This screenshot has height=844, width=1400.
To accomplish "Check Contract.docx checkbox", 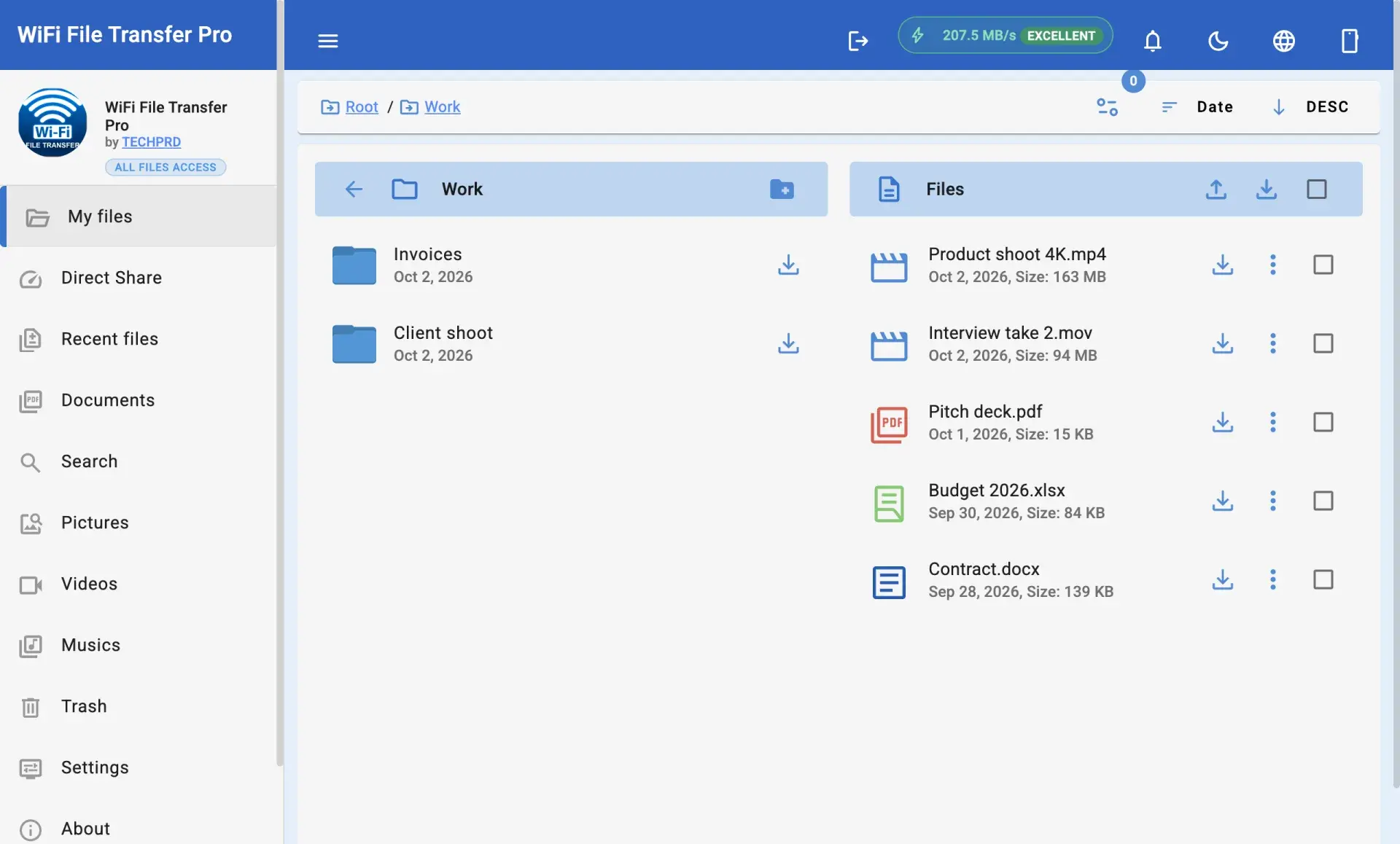I will pyautogui.click(x=1323, y=579).
